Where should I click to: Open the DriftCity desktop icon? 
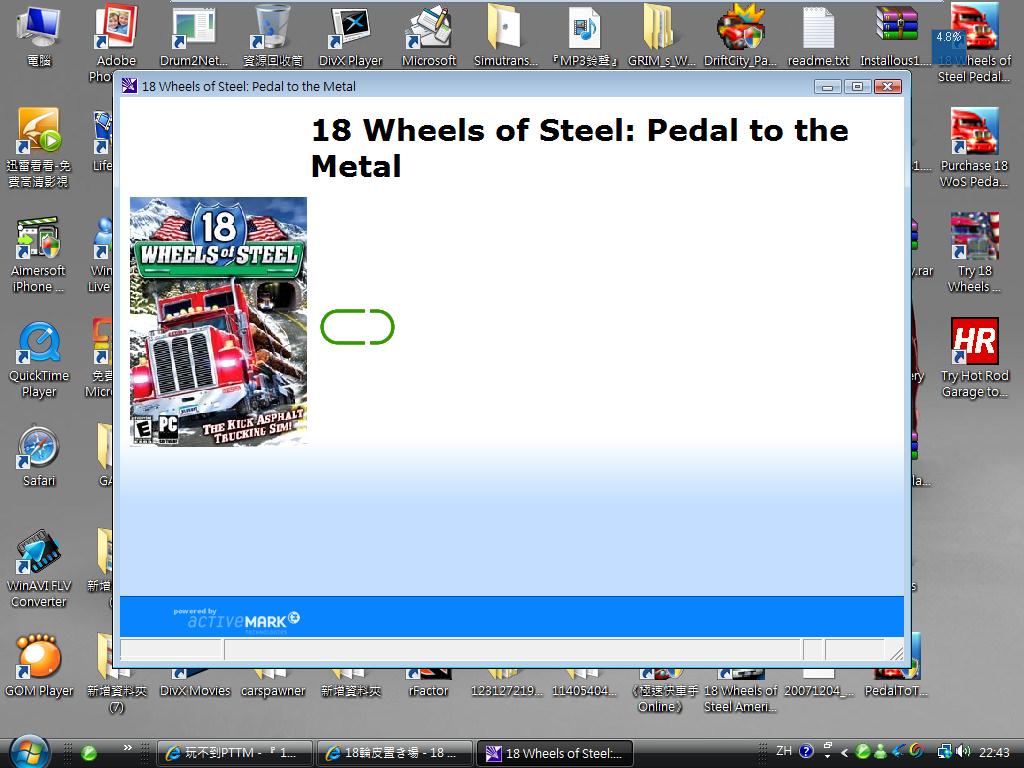(740, 30)
